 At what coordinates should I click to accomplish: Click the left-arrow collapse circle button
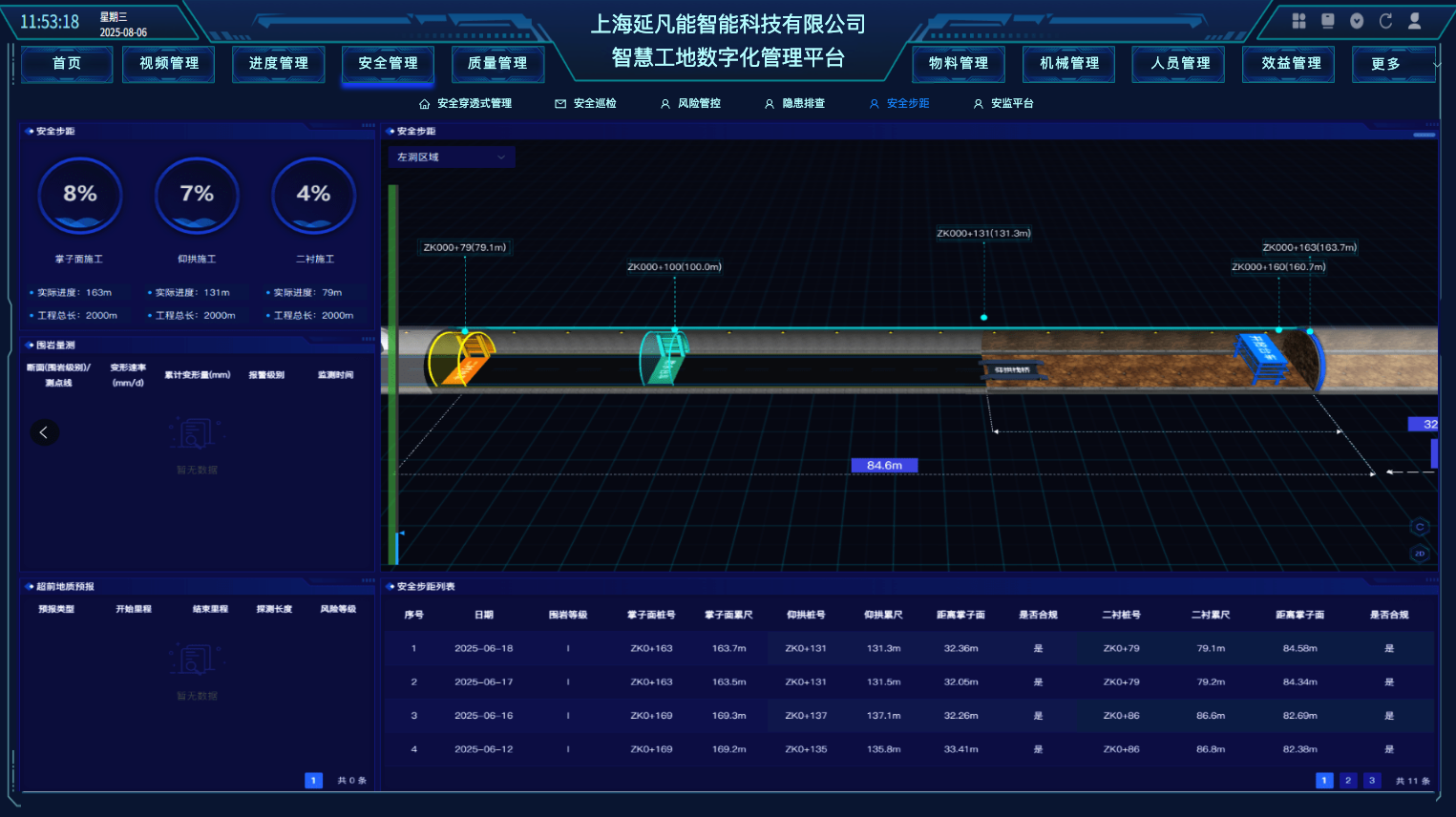coord(44,432)
